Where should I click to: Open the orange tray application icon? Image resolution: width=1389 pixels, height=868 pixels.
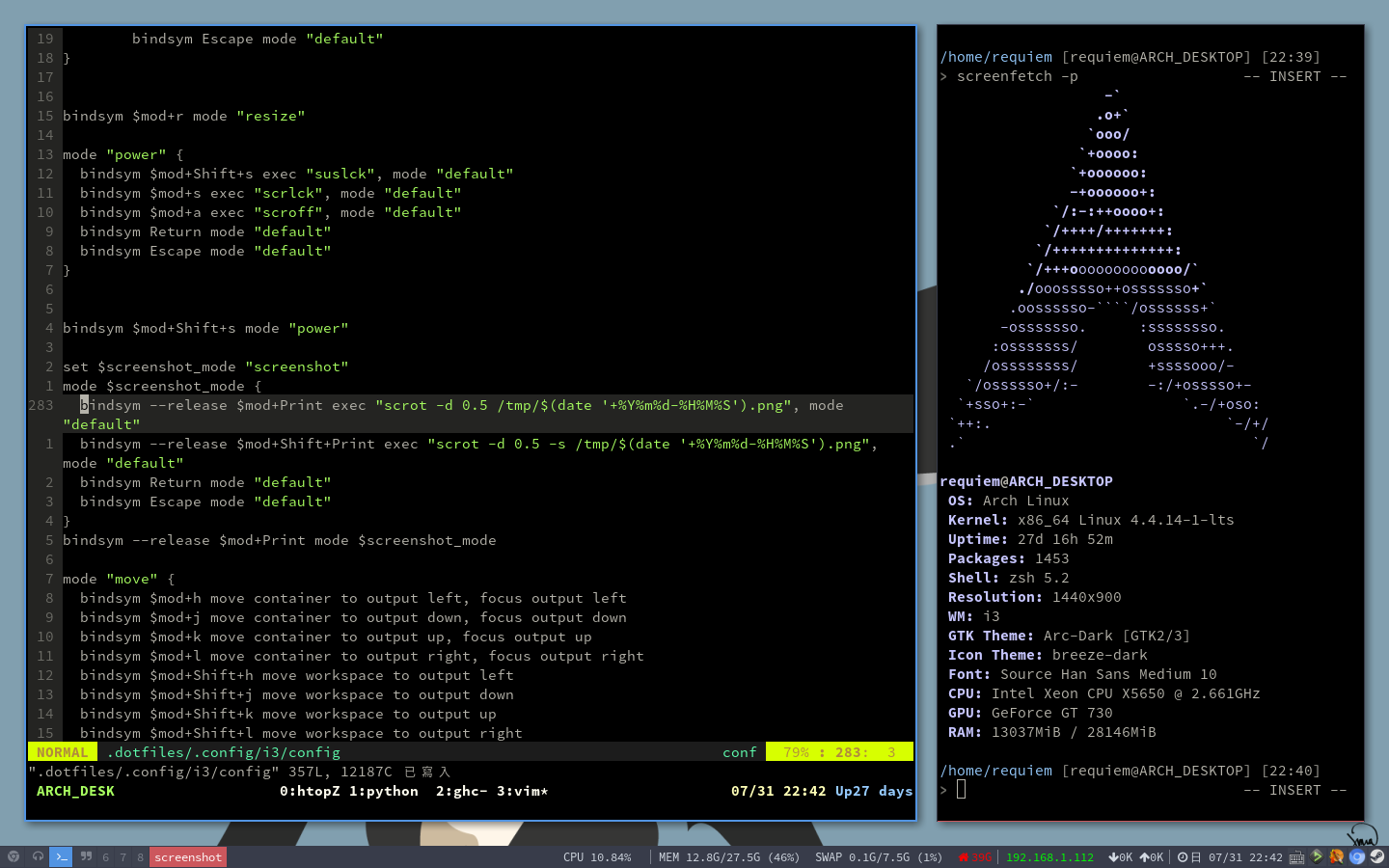pos(1336,856)
